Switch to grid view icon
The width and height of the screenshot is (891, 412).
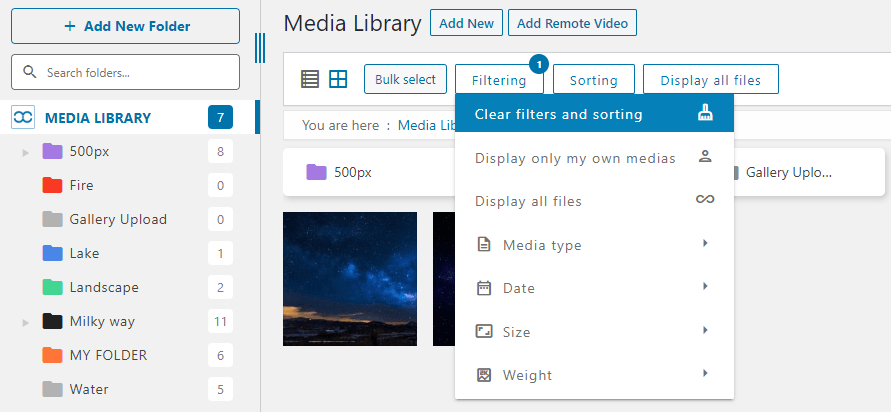coord(338,79)
